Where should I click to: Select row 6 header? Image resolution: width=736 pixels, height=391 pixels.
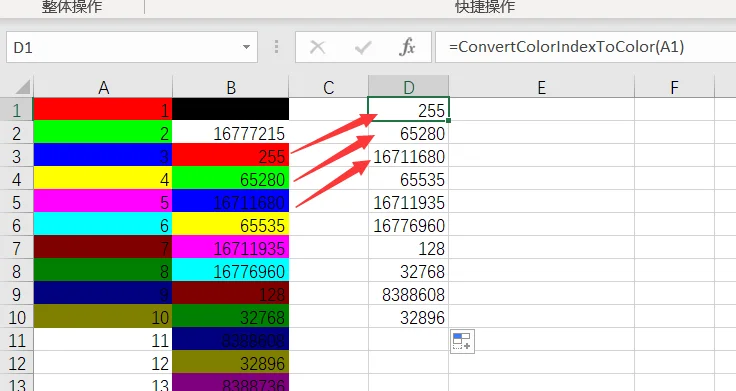tap(16, 225)
